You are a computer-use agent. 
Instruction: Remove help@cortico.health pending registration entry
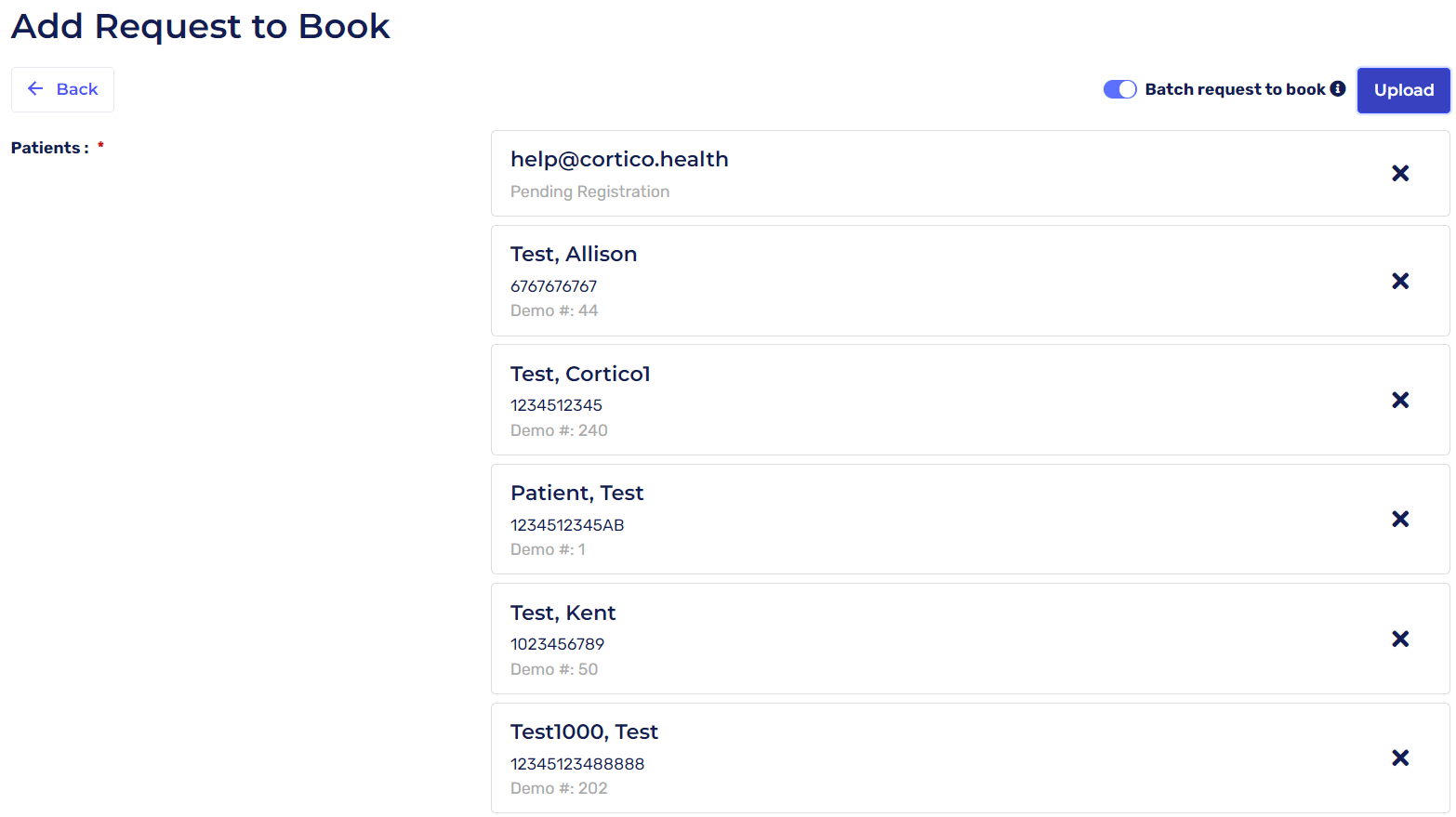pos(1400,174)
